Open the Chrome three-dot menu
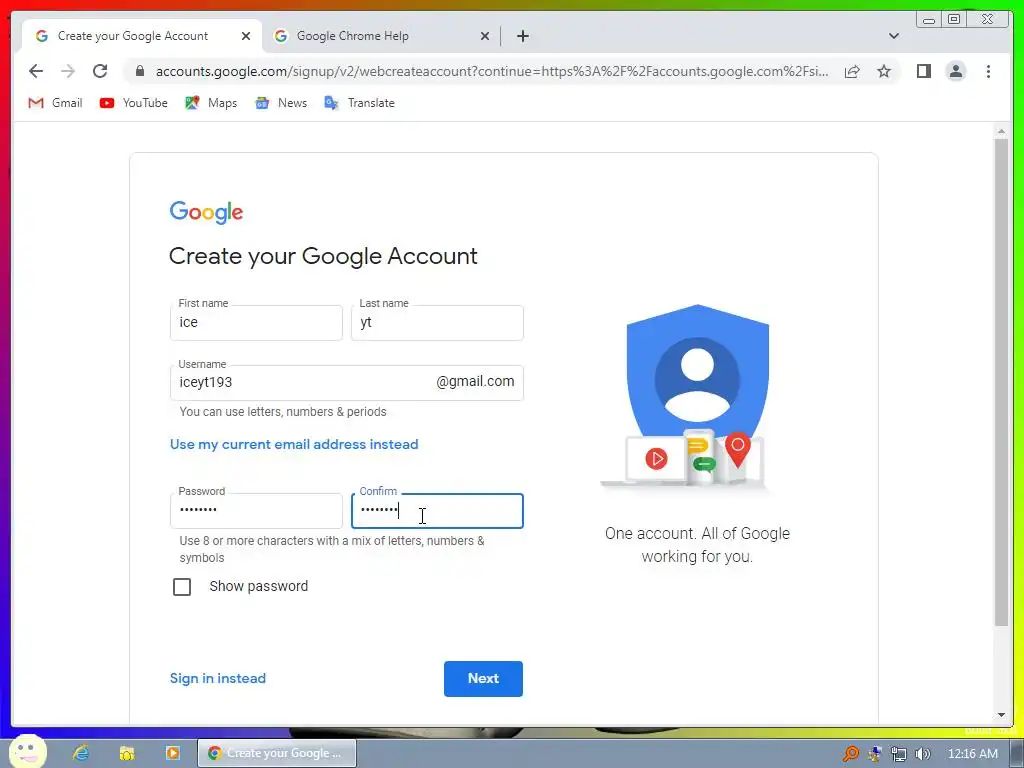This screenshot has height=768, width=1024. click(988, 71)
